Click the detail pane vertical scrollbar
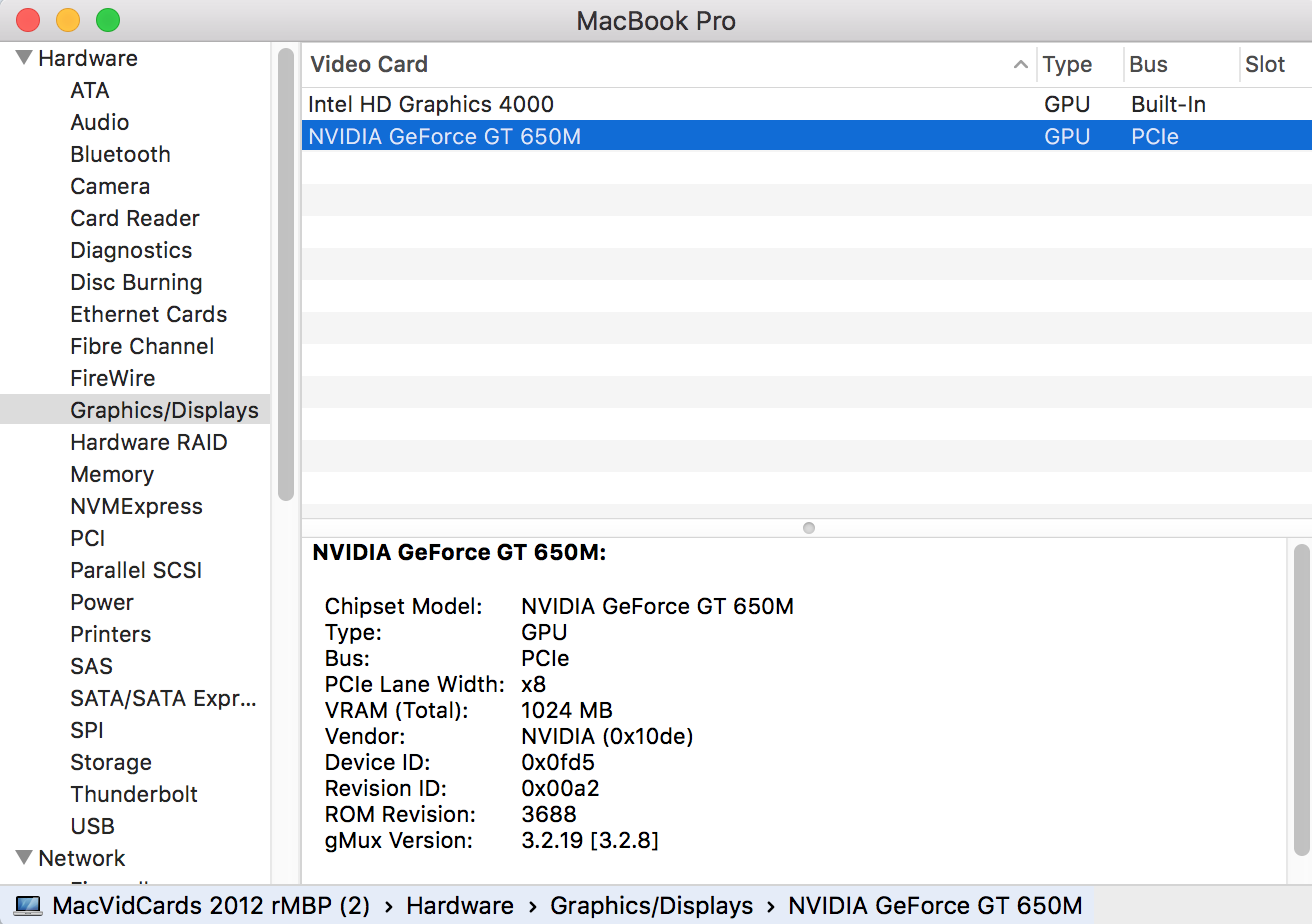The width and height of the screenshot is (1312, 924). pyautogui.click(x=1300, y=700)
